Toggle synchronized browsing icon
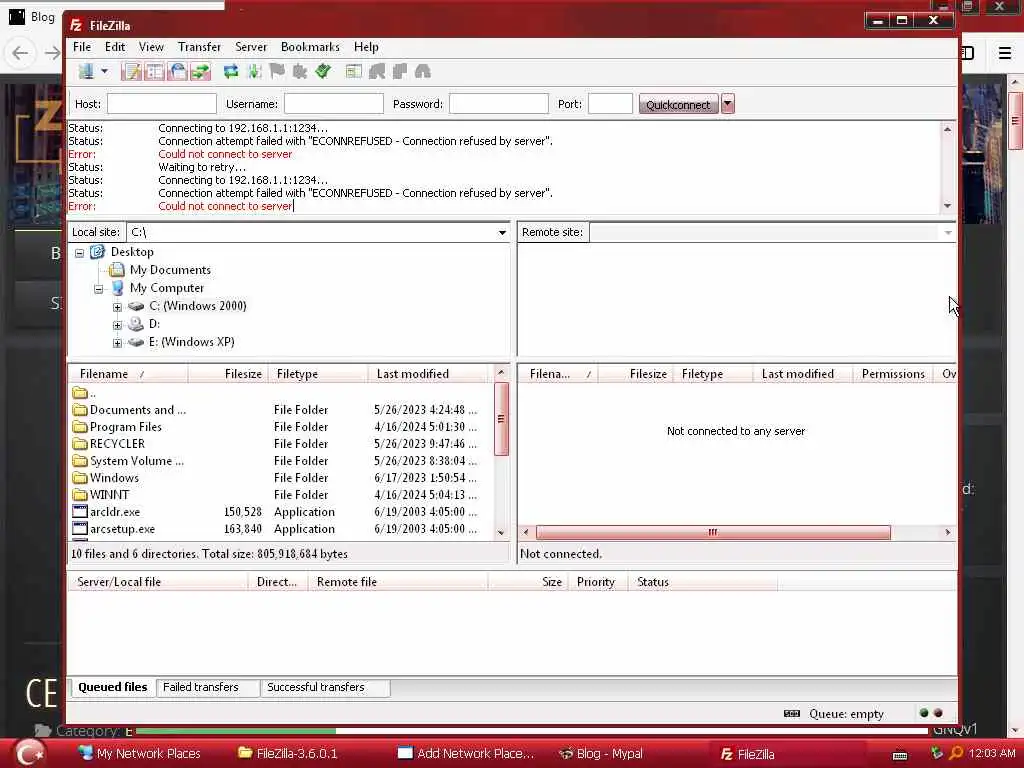The width and height of the screenshot is (1024, 768). coord(400,71)
